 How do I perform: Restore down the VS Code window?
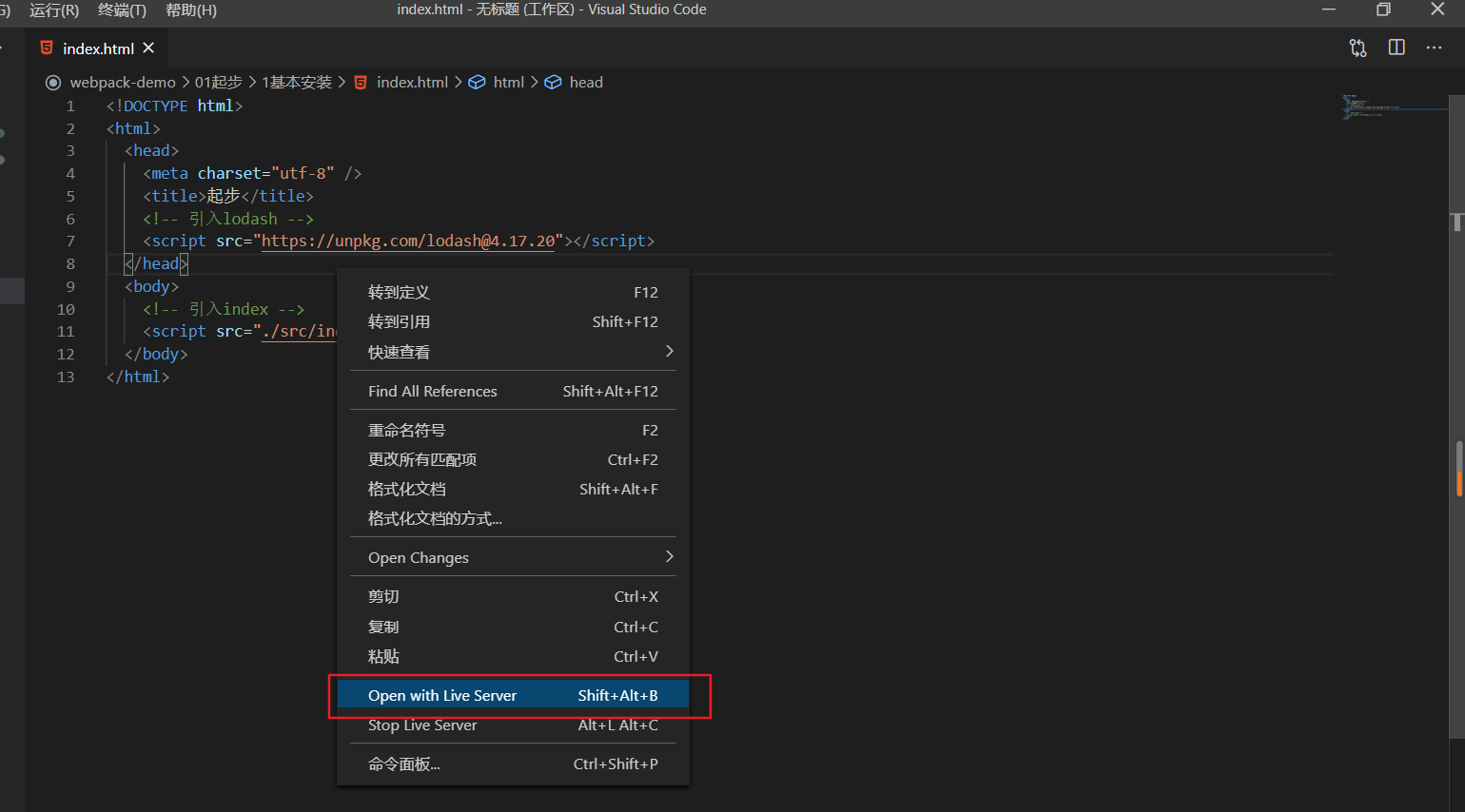[x=1383, y=10]
